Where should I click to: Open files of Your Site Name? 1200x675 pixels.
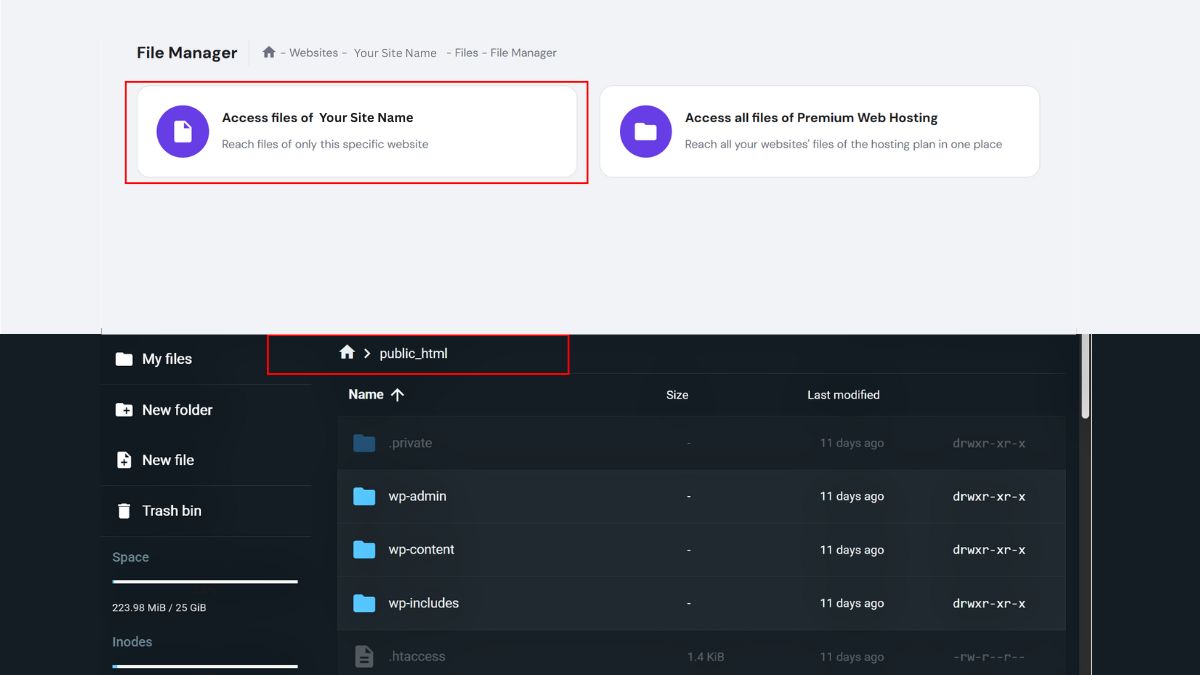coord(355,131)
